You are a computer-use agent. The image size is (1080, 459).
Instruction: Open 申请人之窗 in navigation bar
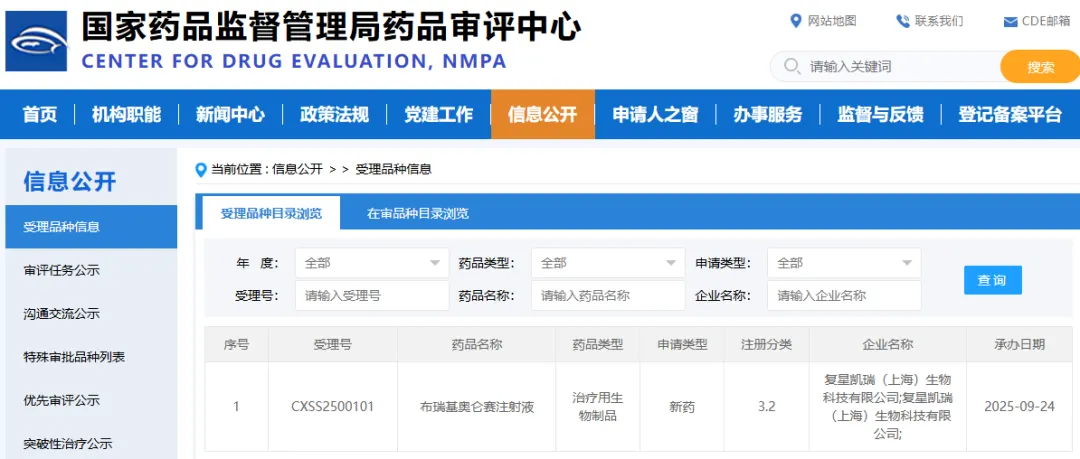tap(655, 114)
